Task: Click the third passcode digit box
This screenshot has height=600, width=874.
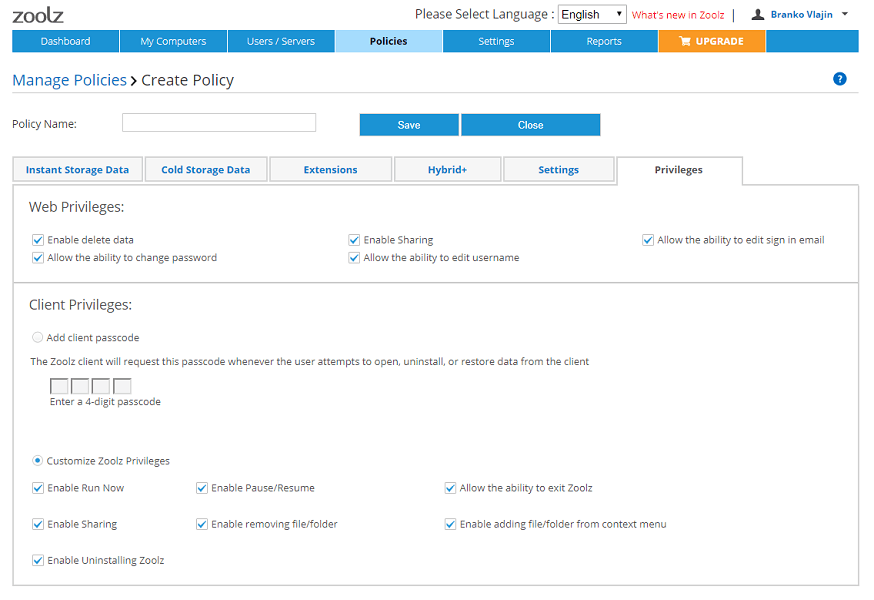Action: click(101, 386)
